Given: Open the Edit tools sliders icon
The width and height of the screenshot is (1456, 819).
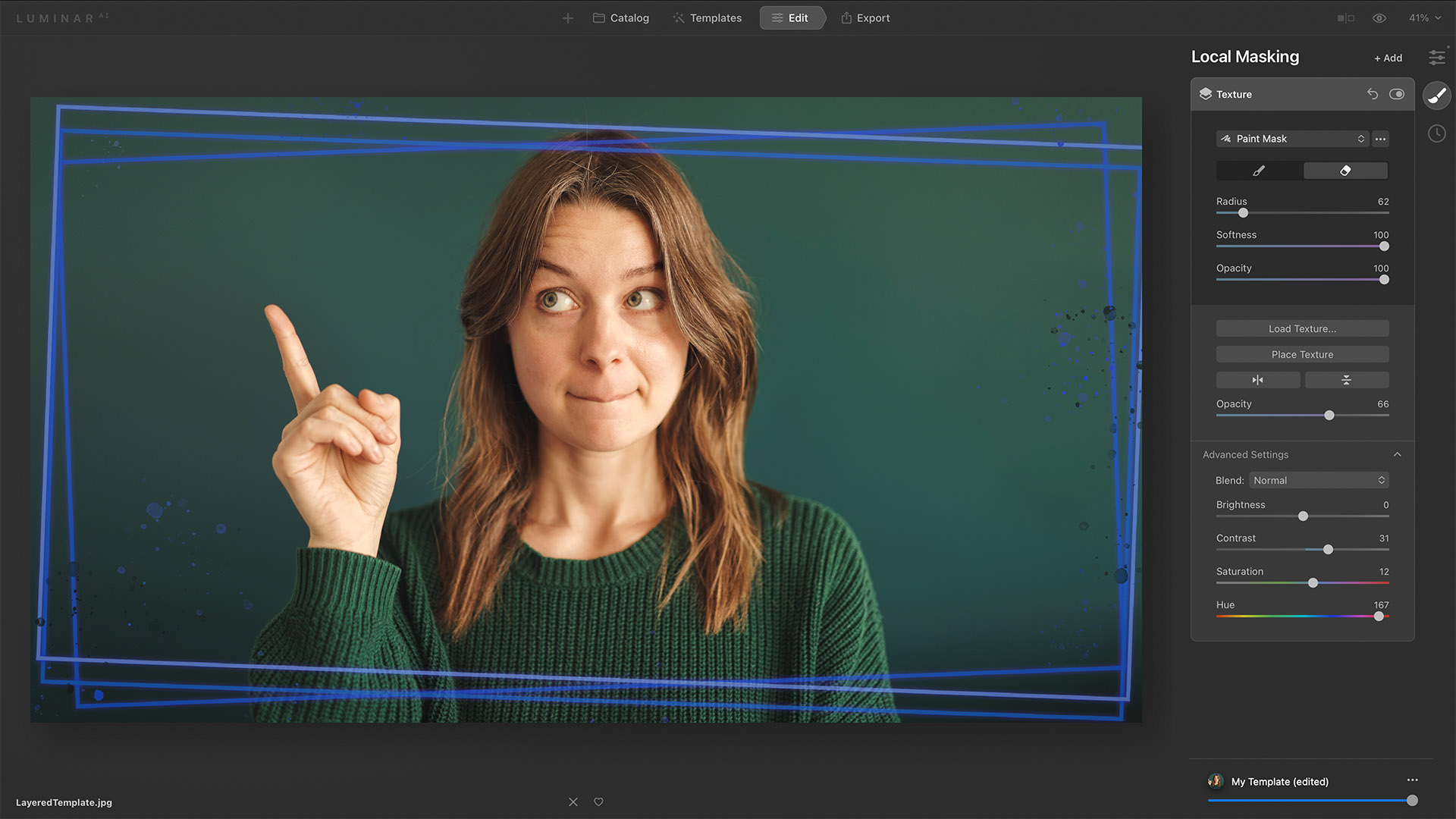Looking at the screenshot, I should pos(1436,58).
